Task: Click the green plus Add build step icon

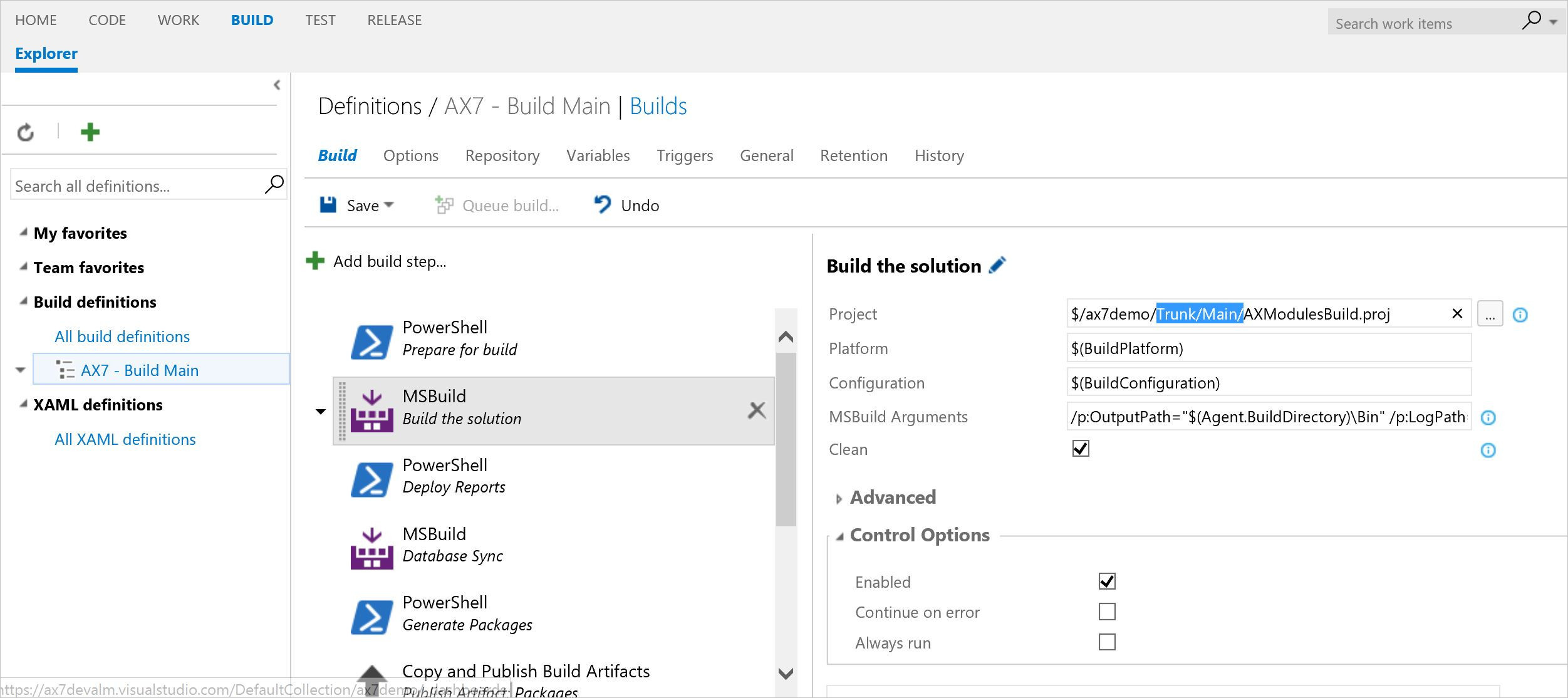Action: tap(315, 261)
